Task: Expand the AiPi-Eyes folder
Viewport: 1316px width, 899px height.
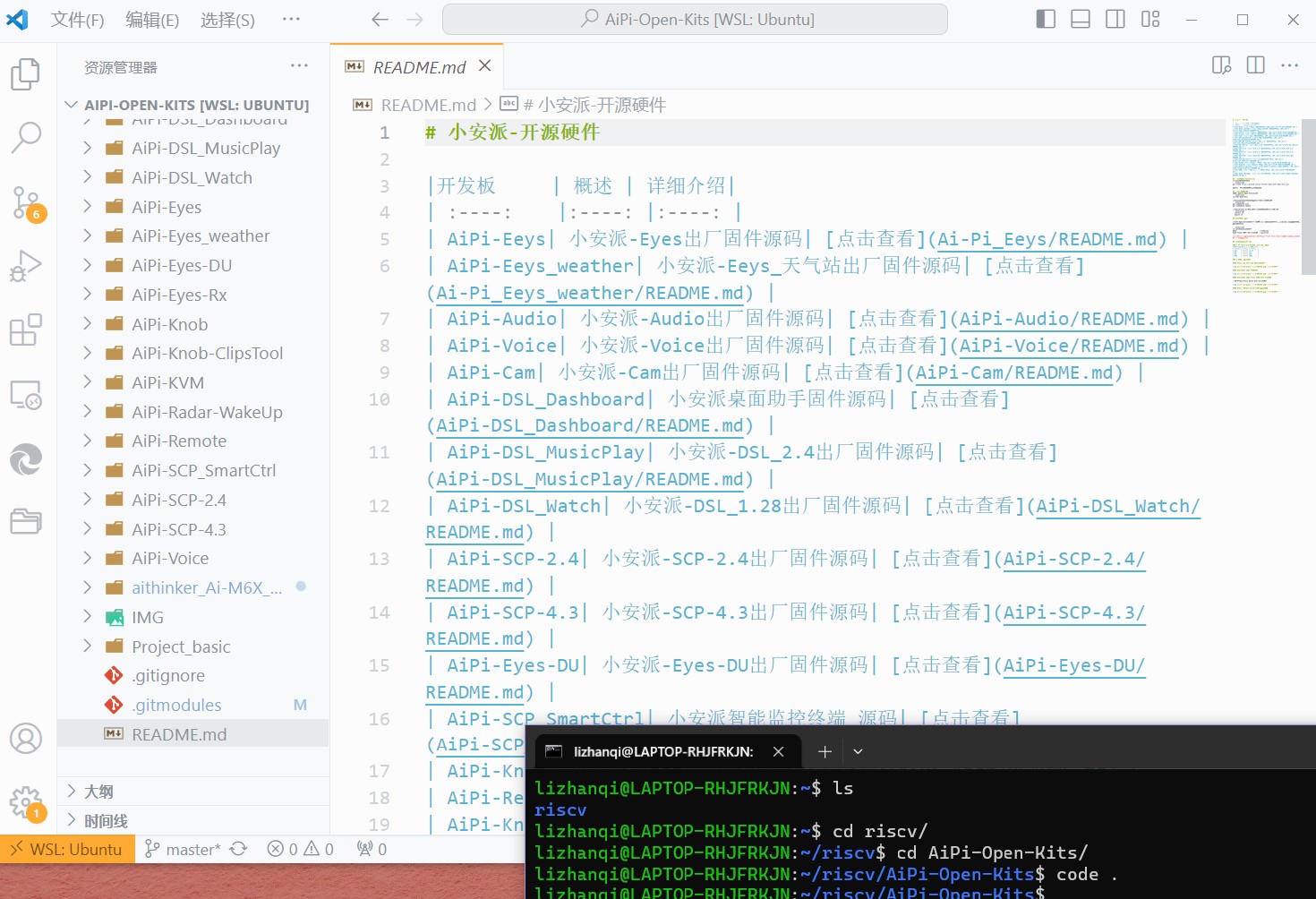Action: pyautogui.click(x=87, y=207)
